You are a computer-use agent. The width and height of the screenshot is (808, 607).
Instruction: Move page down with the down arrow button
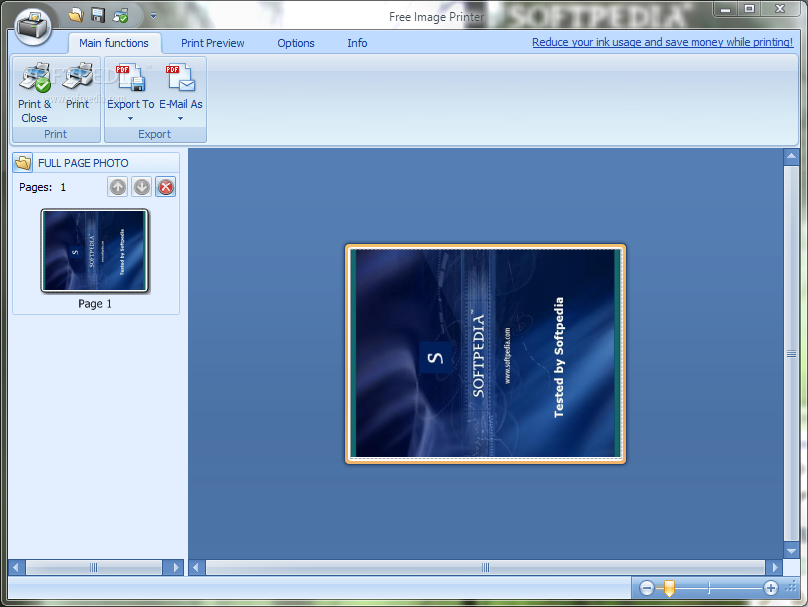142,187
